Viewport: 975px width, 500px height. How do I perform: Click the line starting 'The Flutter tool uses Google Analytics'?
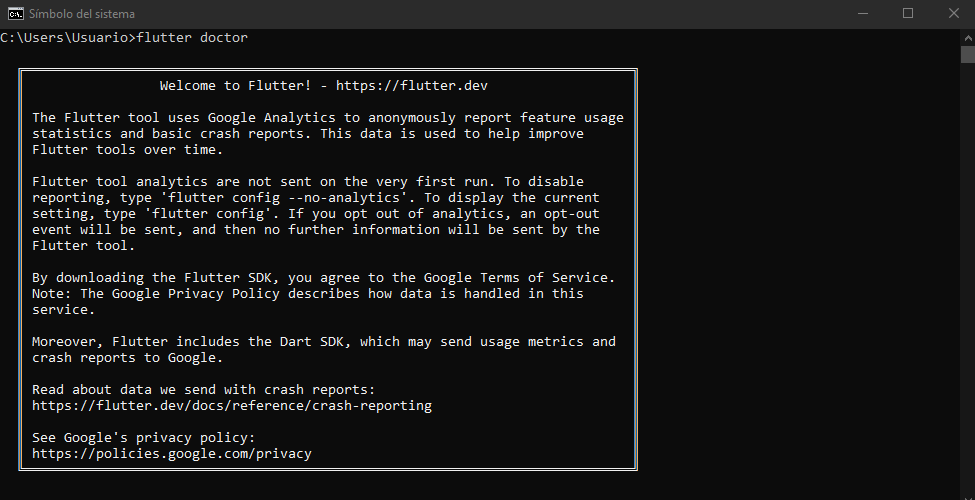[328, 118]
